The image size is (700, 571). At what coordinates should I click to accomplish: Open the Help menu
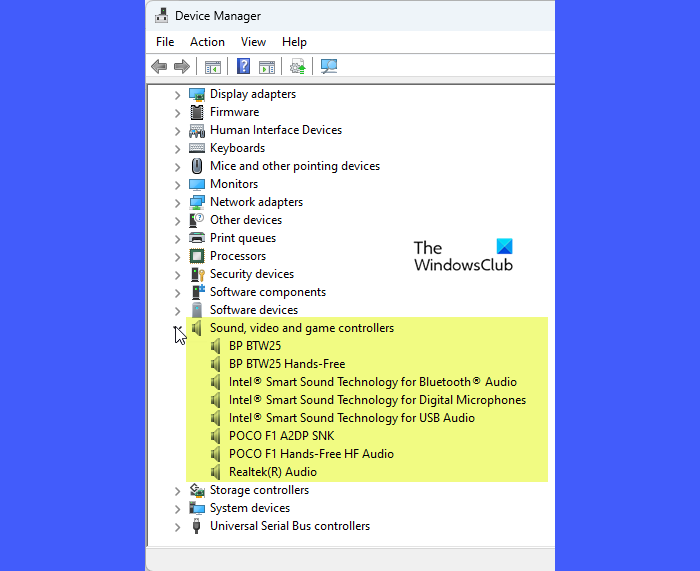pos(294,42)
